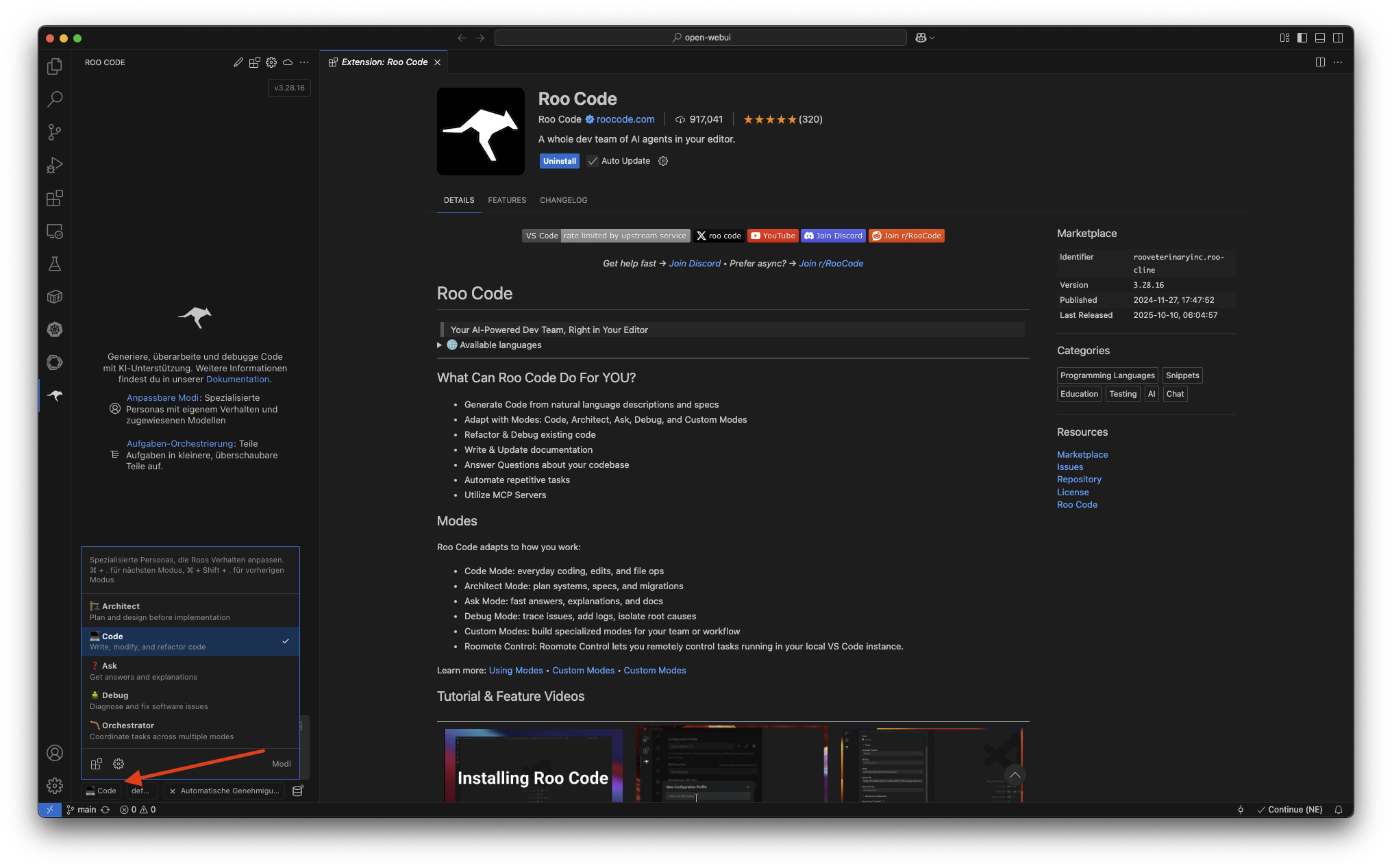This screenshot has width=1392, height=868.
Task: Split the editor to the right
Action: [x=1320, y=62]
